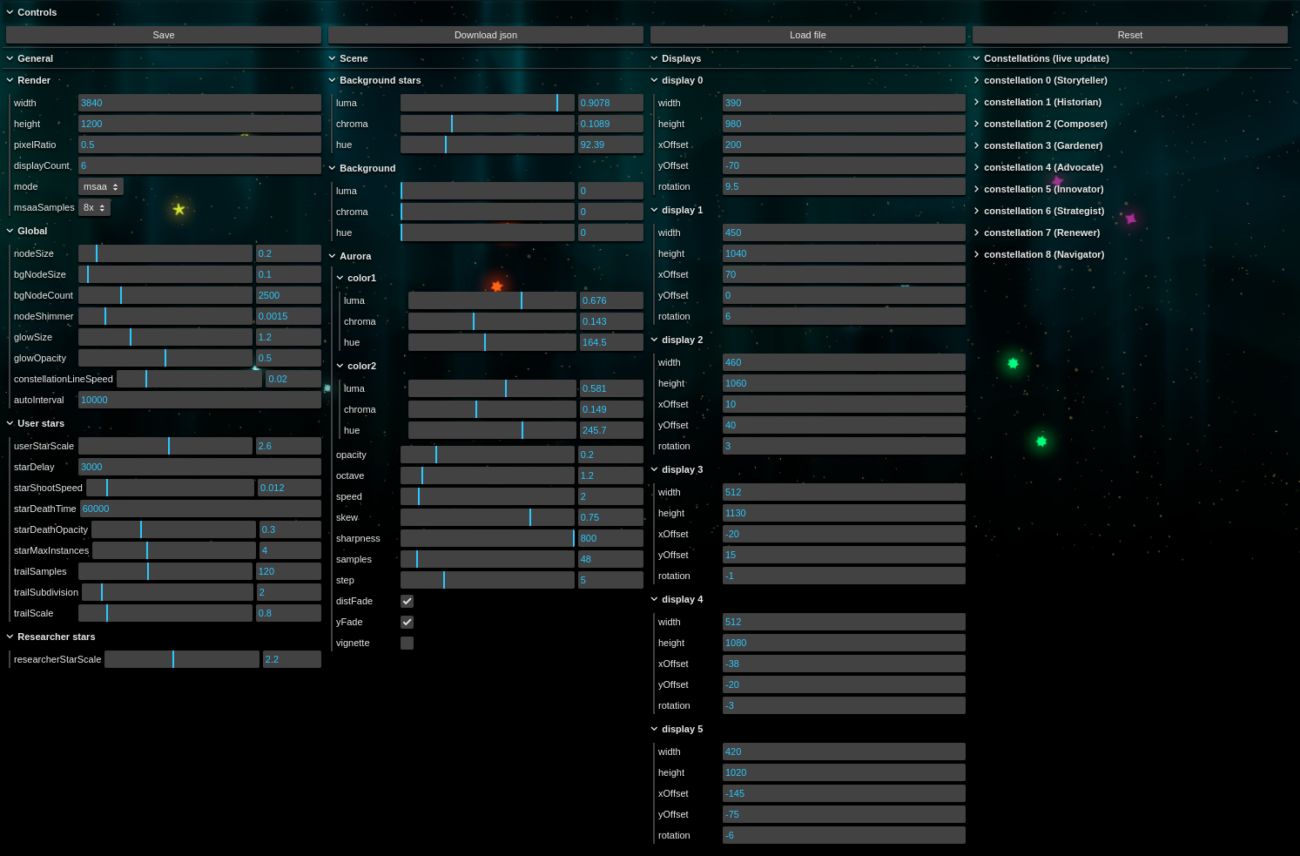The height and width of the screenshot is (856, 1300).
Task: Open the render mode dropdown showing msaa
Action: [101, 187]
